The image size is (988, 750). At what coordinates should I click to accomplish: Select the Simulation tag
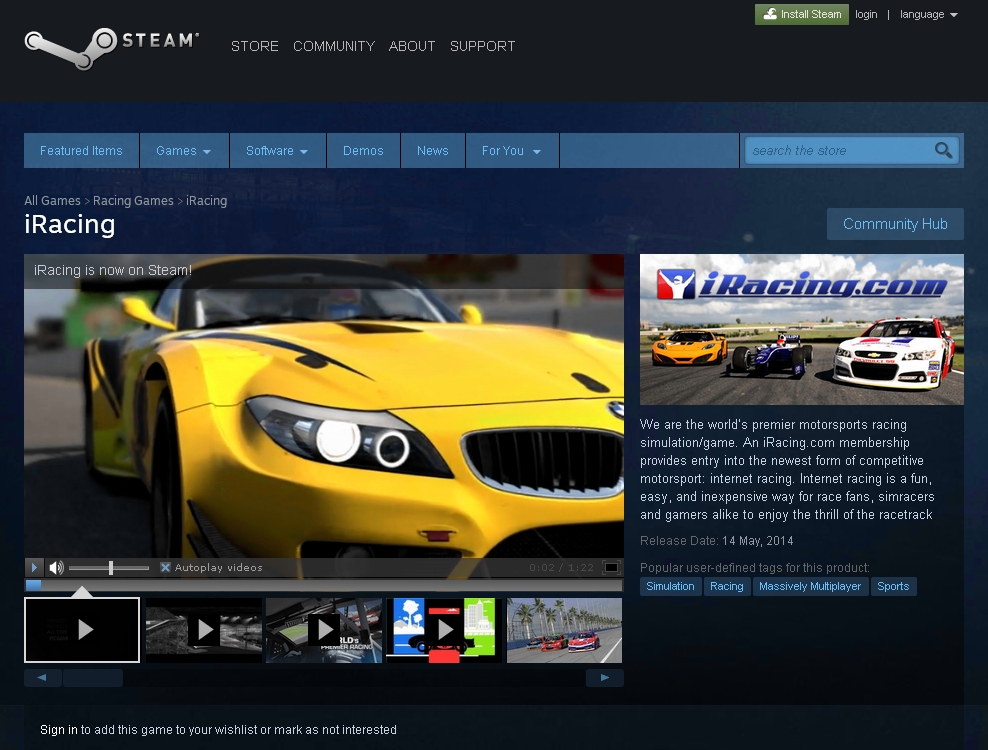point(670,586)
